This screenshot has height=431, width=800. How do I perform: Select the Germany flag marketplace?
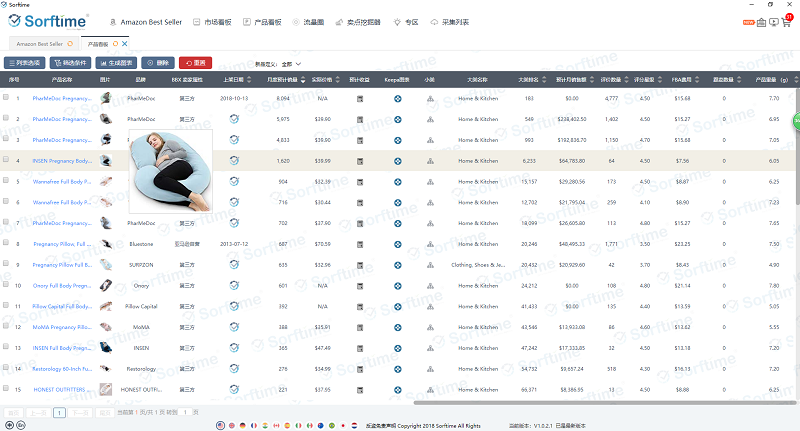point(243,425)
